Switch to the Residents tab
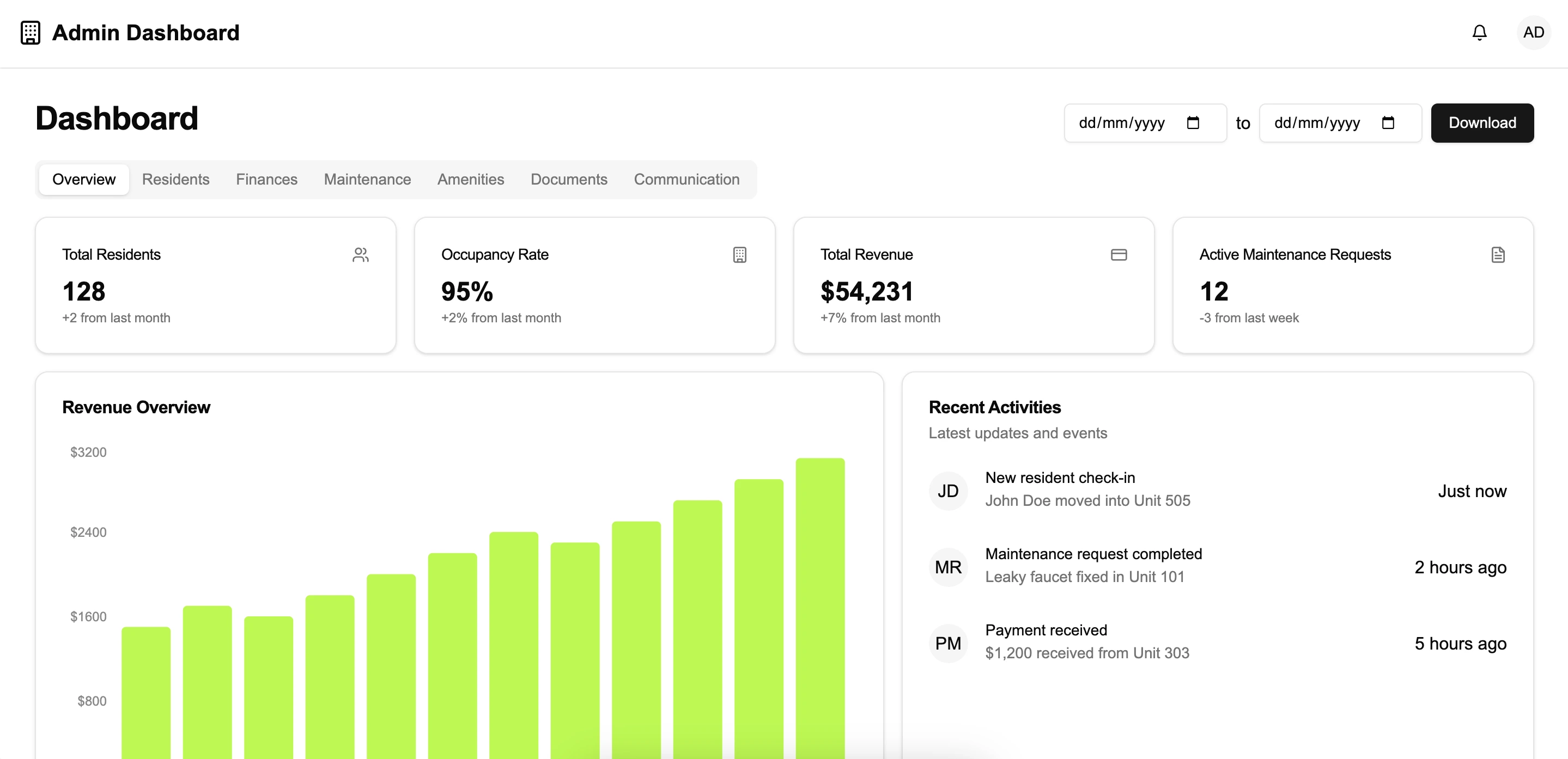 (175, 180)
